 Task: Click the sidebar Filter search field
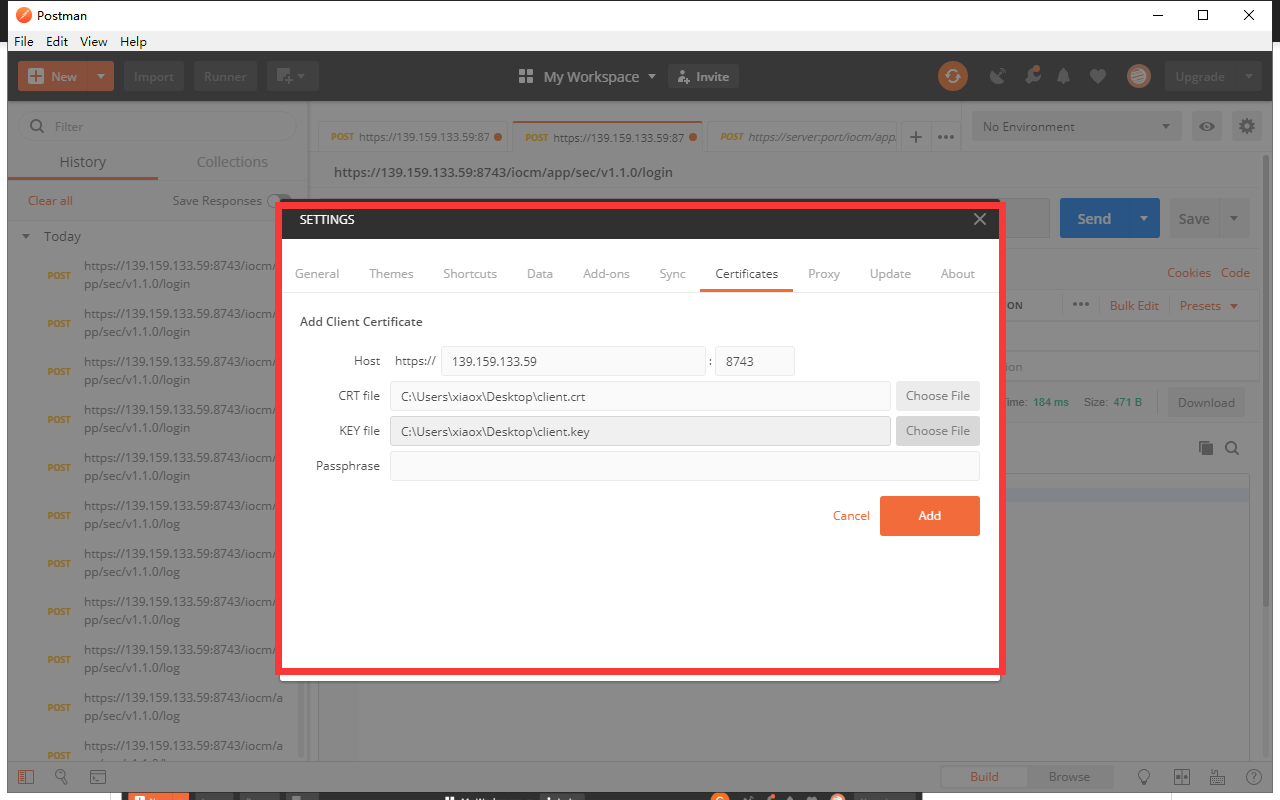point(158,127)
